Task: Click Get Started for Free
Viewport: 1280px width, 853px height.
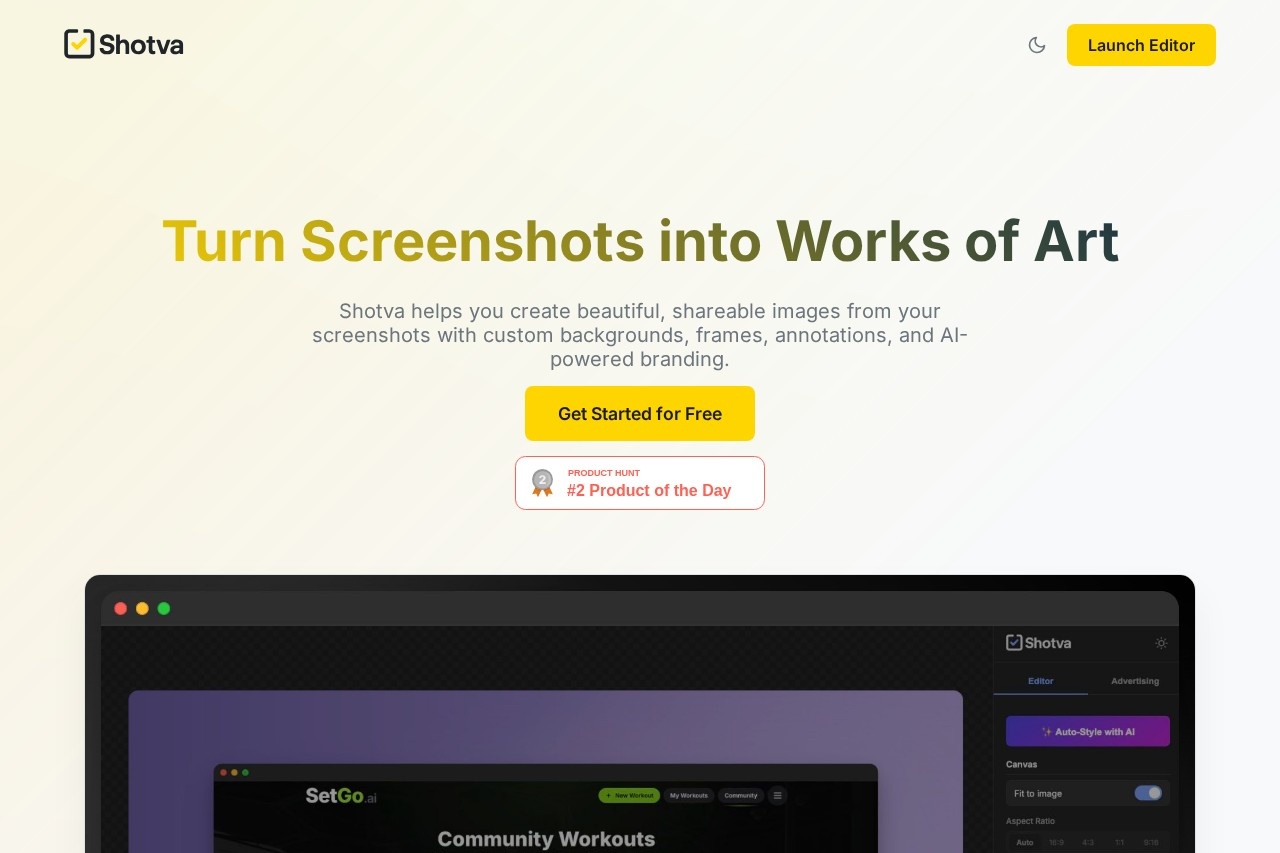Action: pyautogui.click(x=640, y=414)
